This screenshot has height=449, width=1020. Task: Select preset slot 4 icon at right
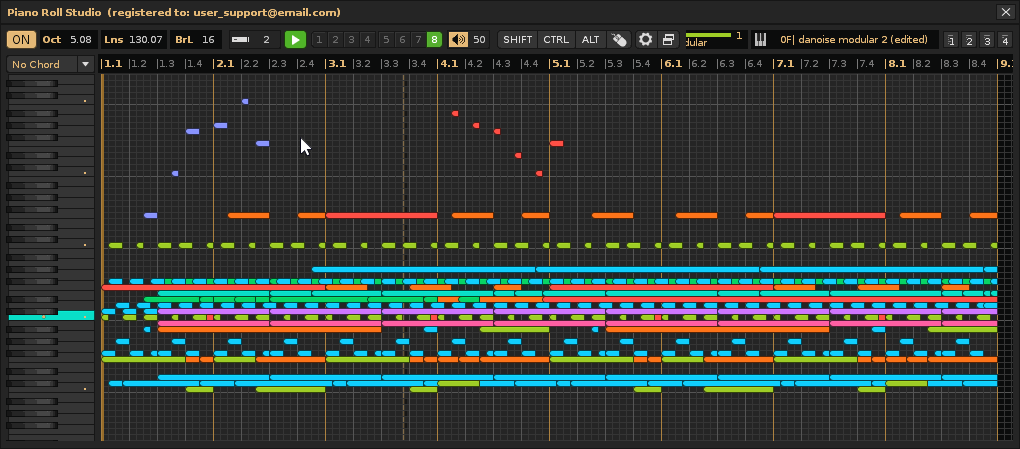(x=1003, y=40)
